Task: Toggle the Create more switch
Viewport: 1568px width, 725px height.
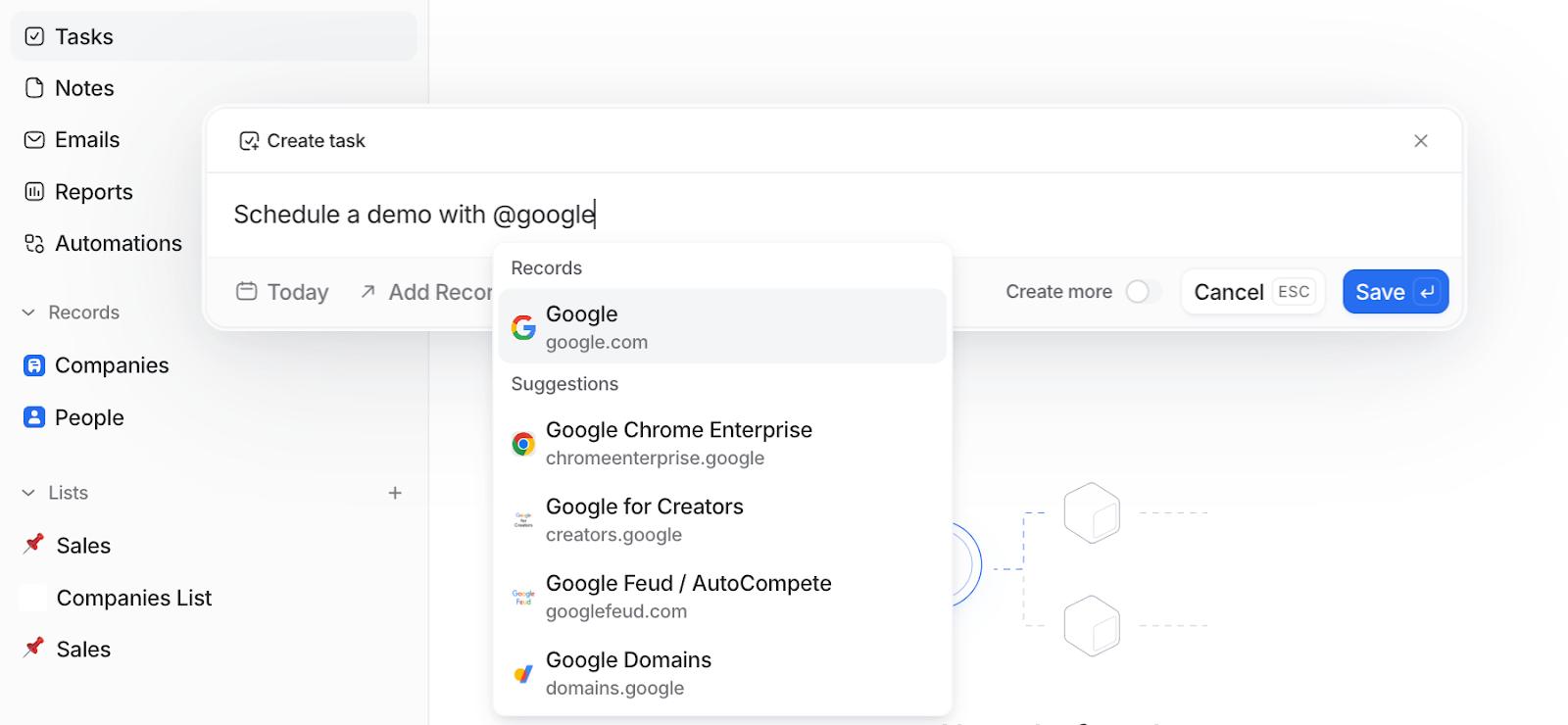Action: click(1143, 292)
